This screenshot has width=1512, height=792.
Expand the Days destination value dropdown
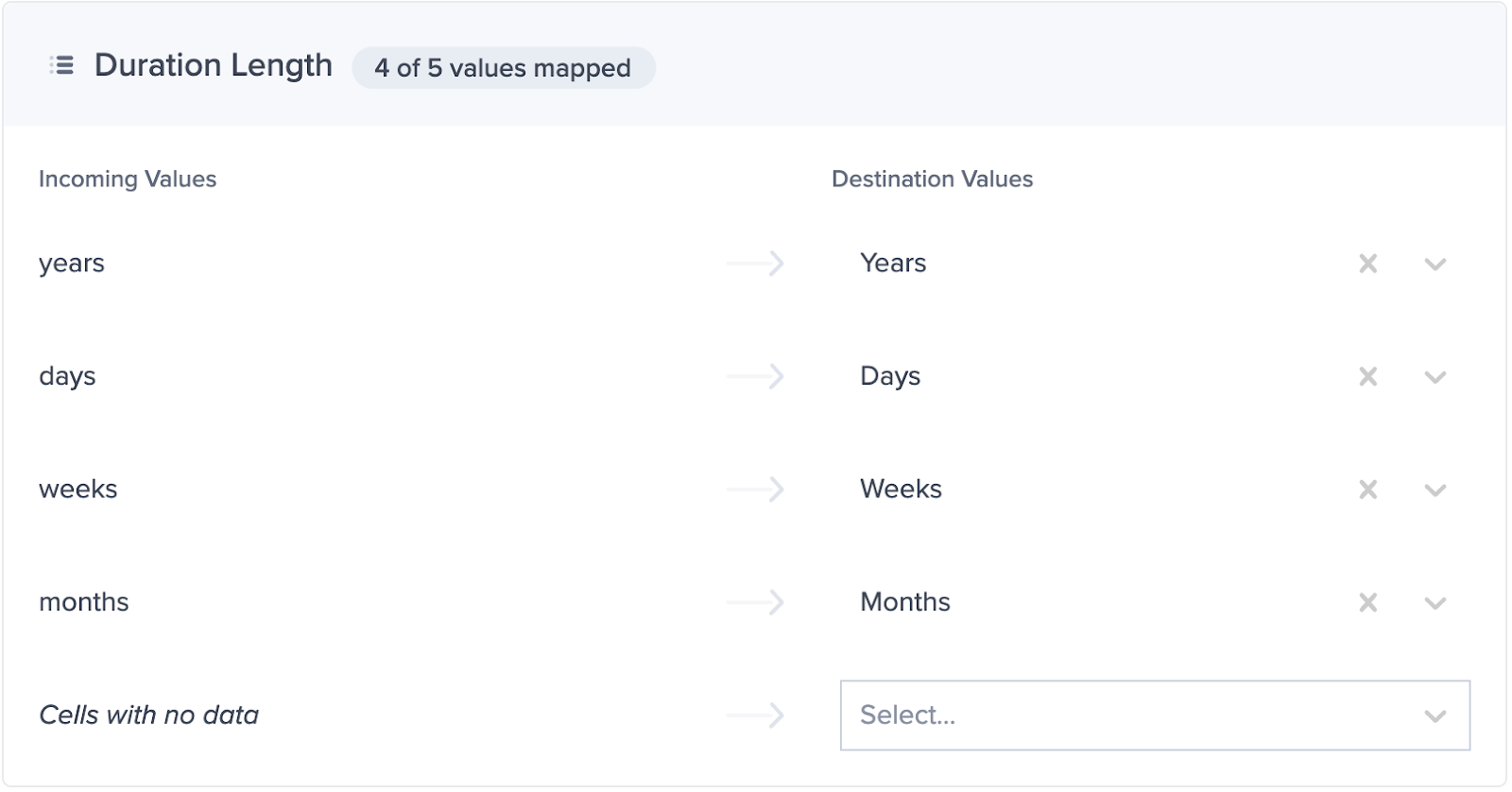1434,376
